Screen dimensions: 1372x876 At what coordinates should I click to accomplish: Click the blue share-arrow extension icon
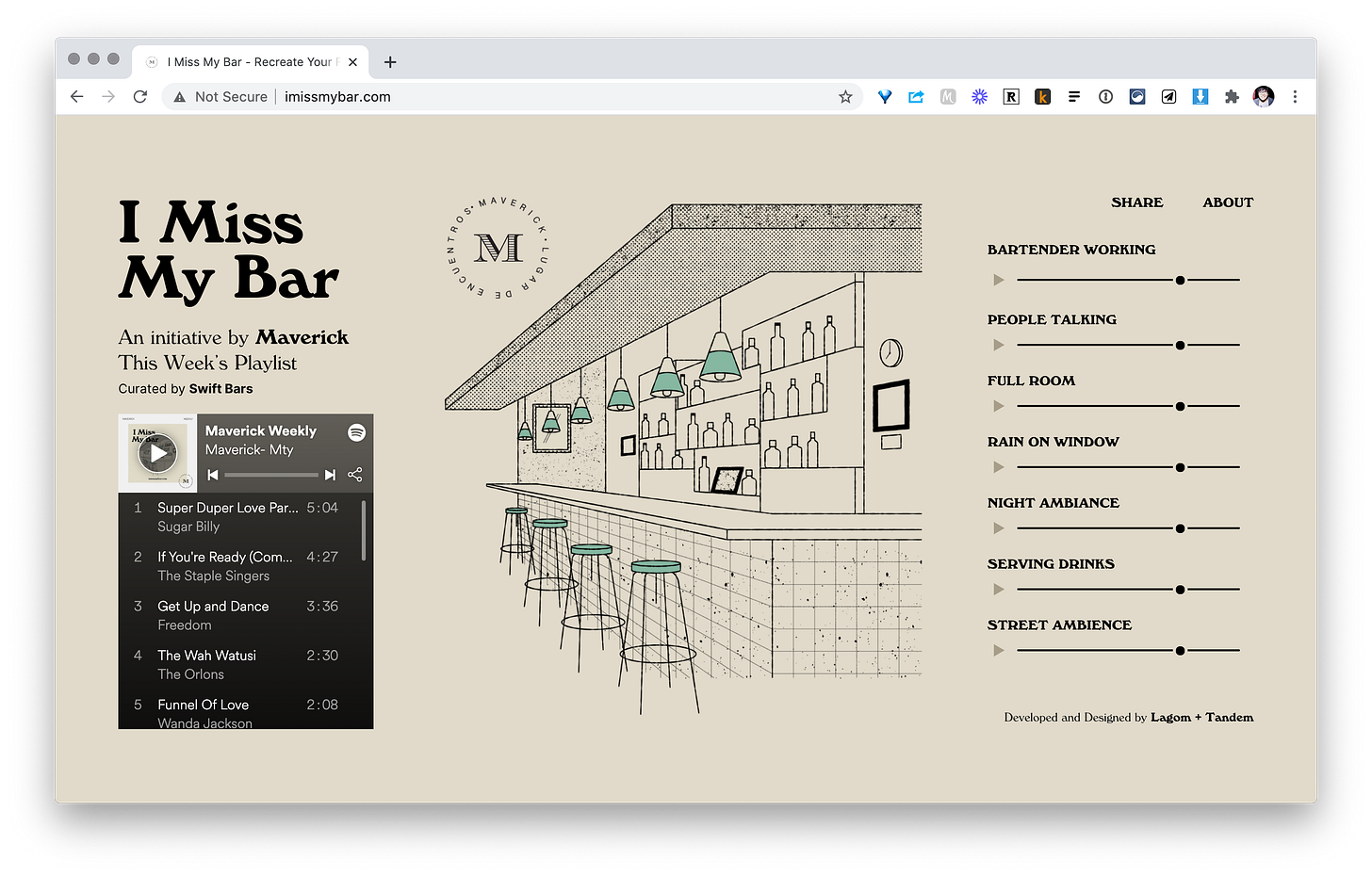click(x=916, y=96)
